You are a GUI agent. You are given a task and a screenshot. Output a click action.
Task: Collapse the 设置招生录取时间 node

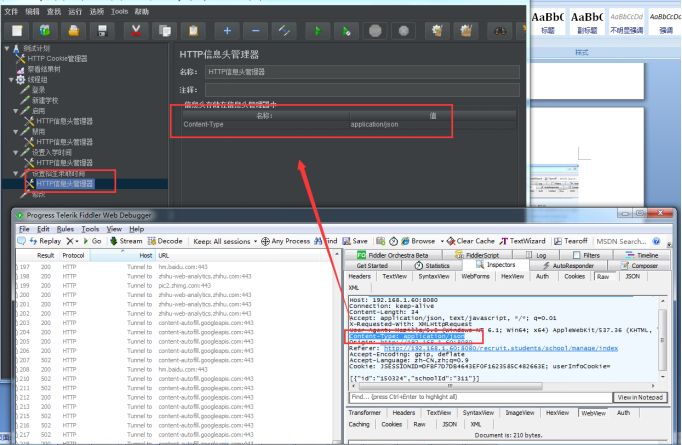click(16, 173)
